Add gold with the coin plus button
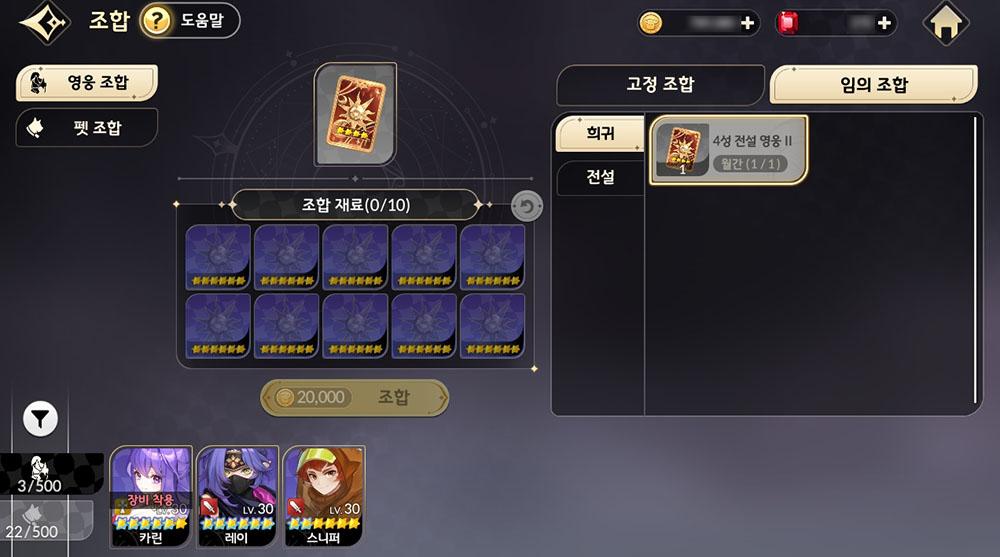The image size is (1000, 557). coord(747,24)
